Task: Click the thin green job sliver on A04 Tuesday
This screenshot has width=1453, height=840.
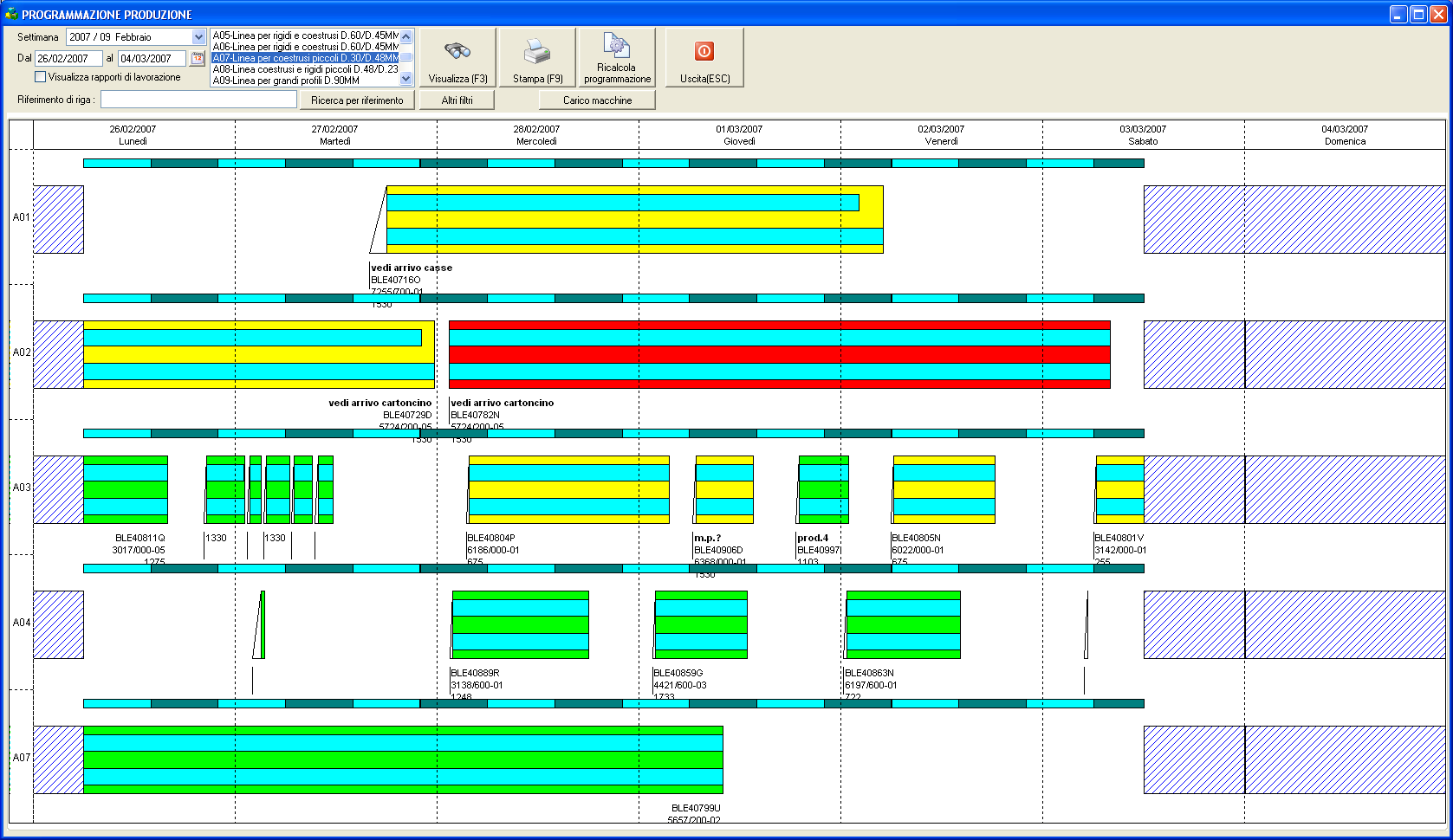Action: click(263, 624)
